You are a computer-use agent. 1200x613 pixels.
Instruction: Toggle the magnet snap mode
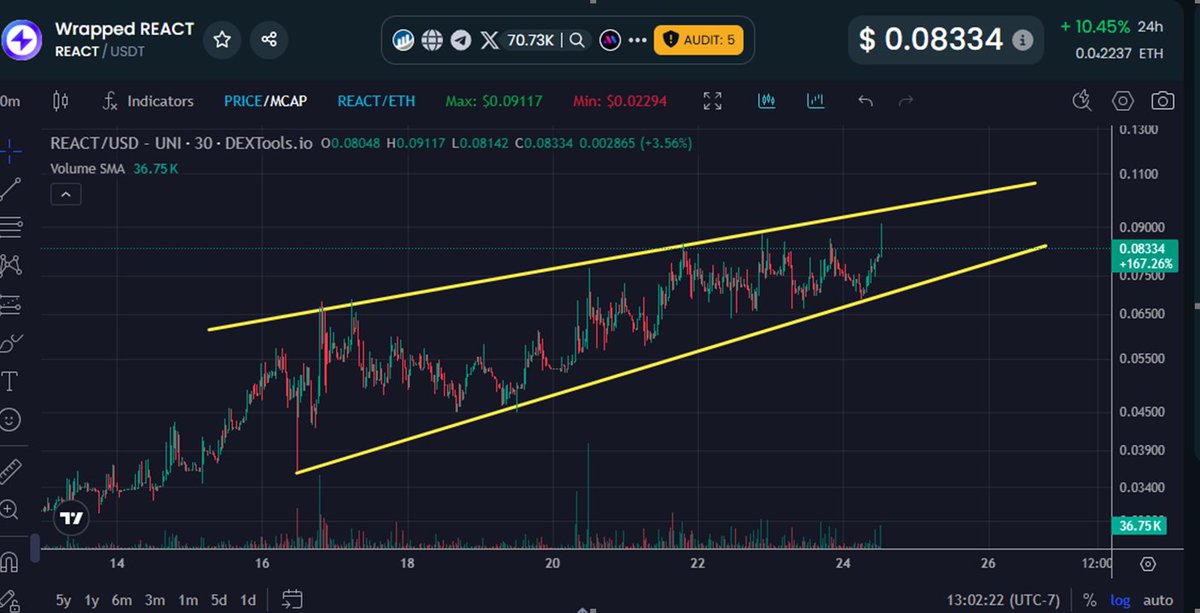coord(11,560)
